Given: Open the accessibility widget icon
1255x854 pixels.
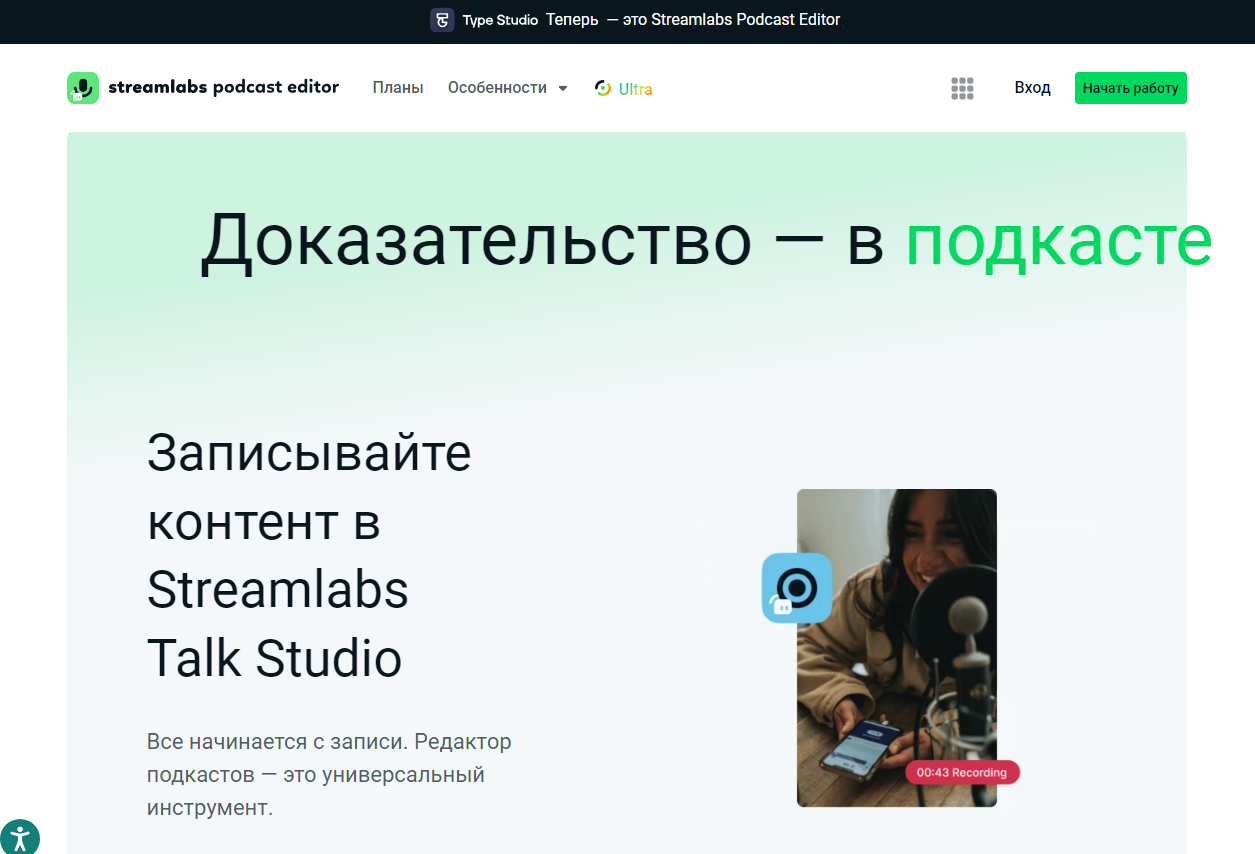Looking at the screenshot, I should 18,838.
